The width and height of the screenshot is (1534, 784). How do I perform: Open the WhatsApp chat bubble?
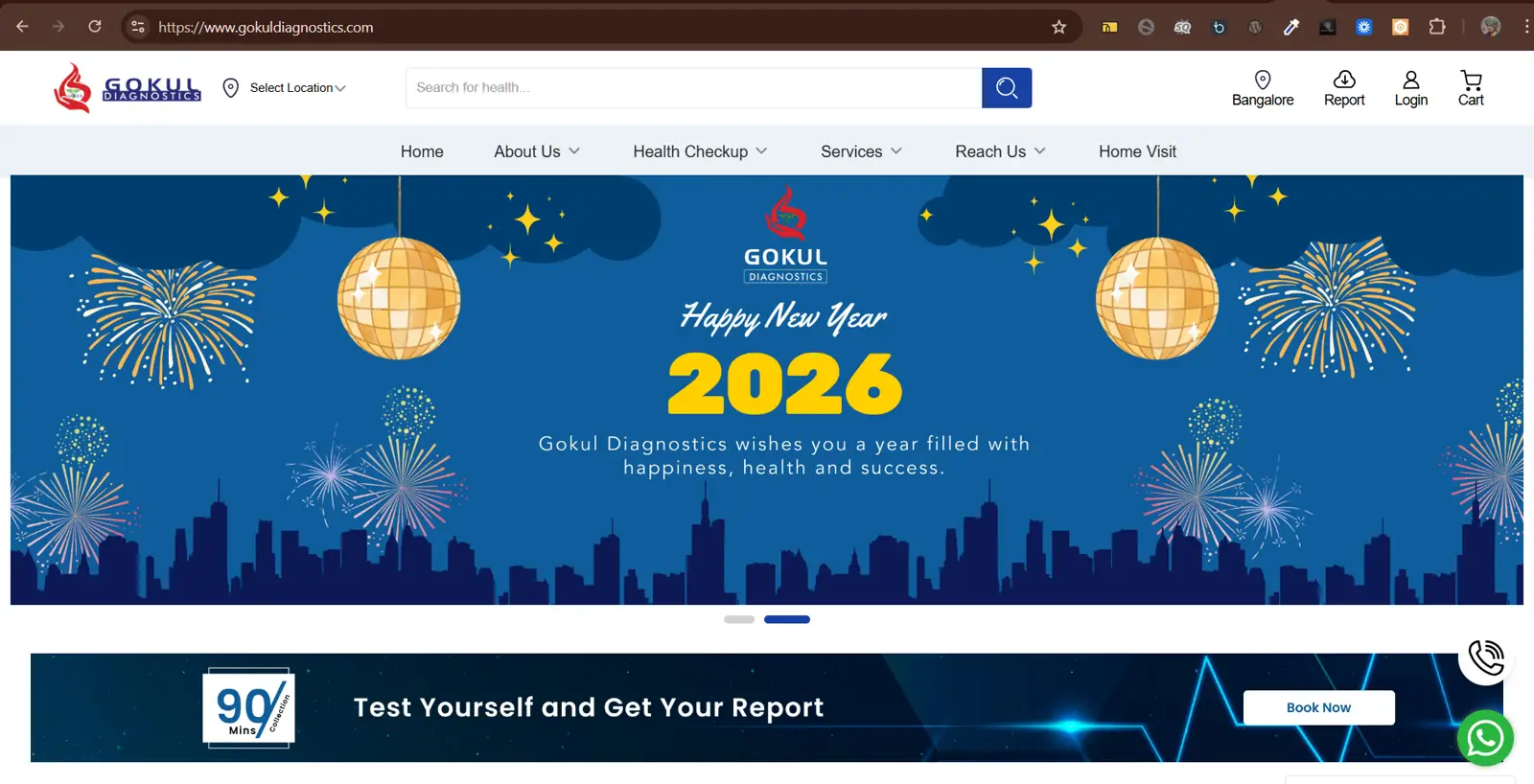[1485, 738]
